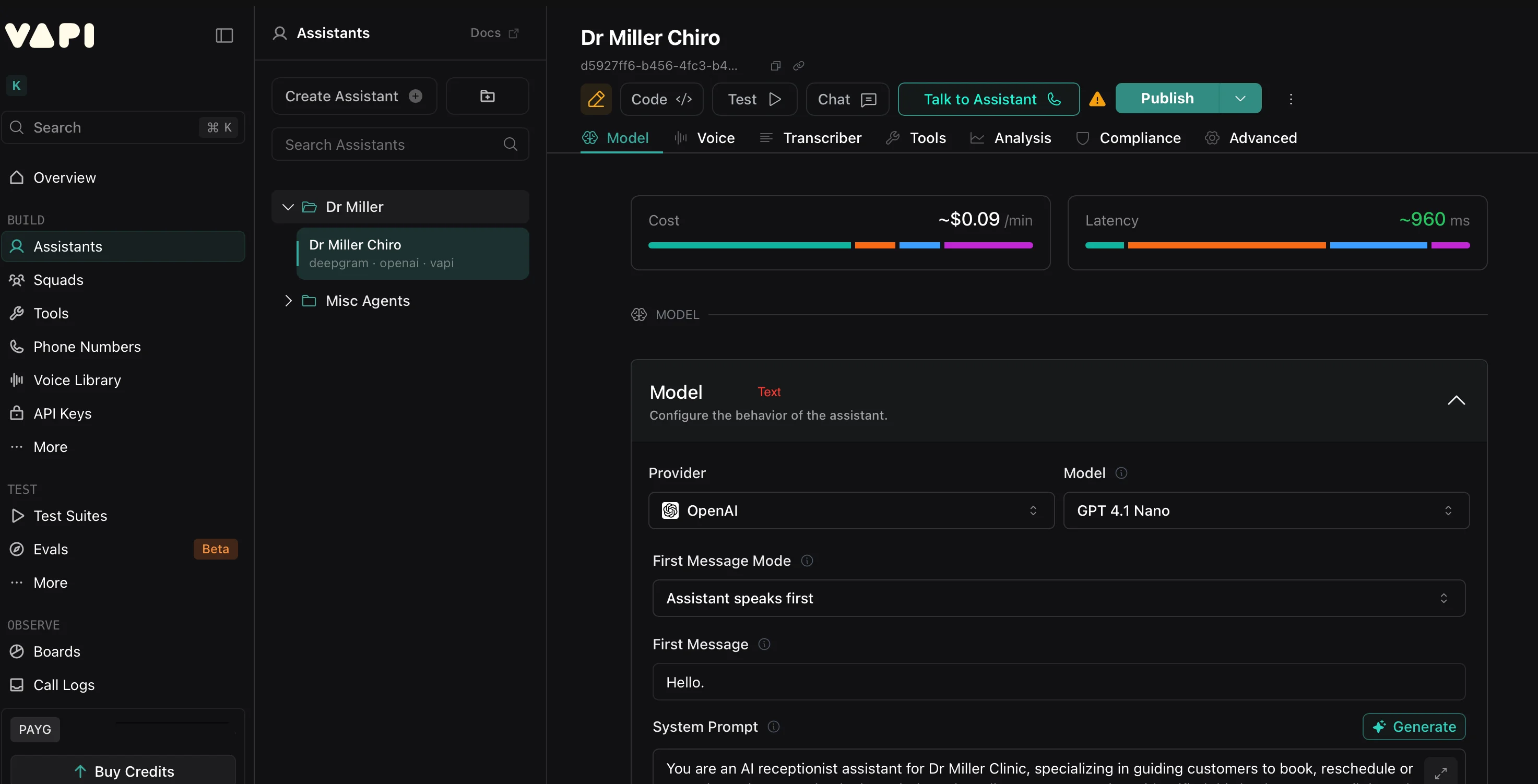
Task: Click the PAYG plan badge
Action: pyautogui.click(x=35, y=729)
